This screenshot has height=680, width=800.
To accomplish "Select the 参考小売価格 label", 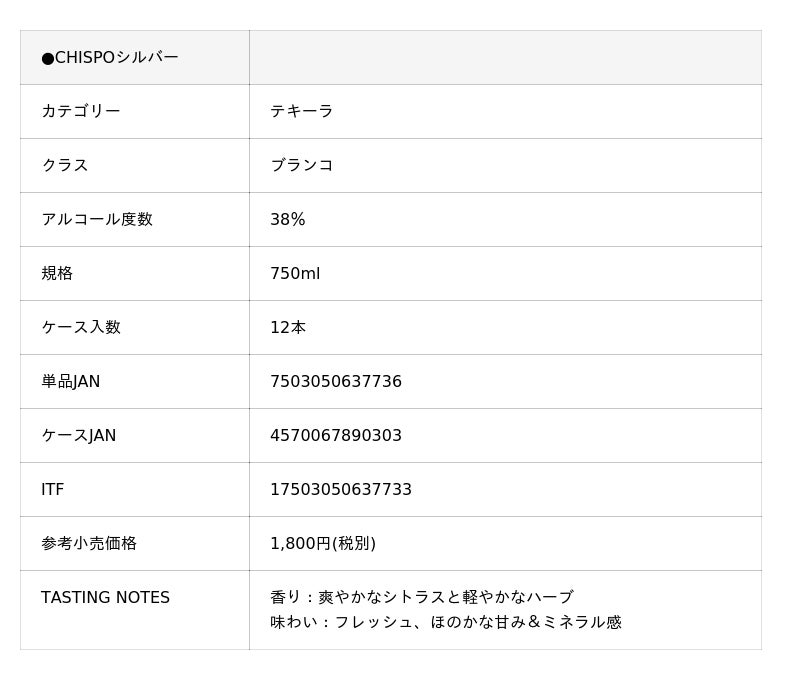I will 89,544.
